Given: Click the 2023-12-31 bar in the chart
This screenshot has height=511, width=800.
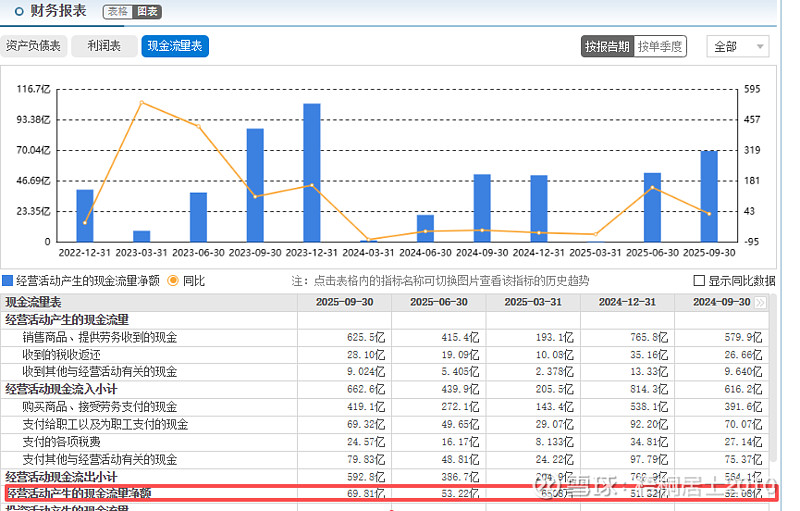Looking at the screenshot, I should click(x=311, y=172).
